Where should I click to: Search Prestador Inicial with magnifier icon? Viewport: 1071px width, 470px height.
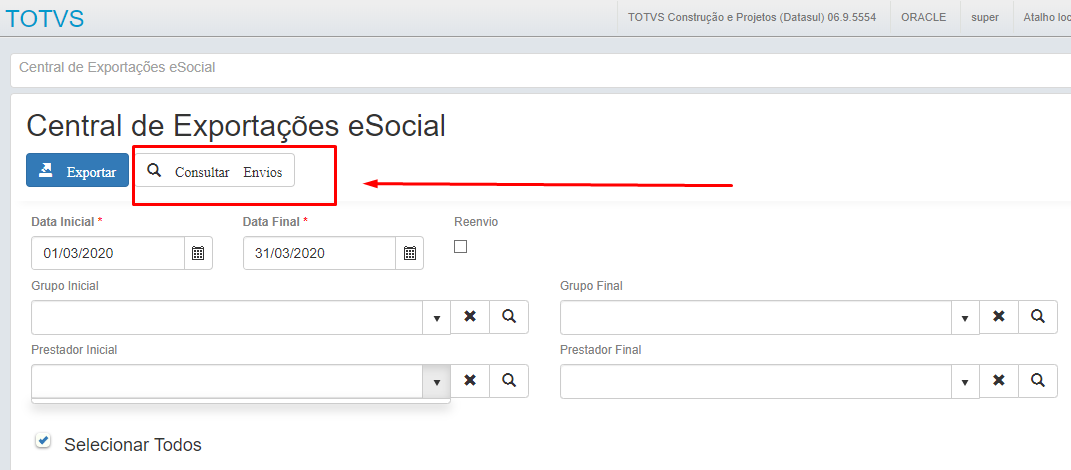coord(509,381)
